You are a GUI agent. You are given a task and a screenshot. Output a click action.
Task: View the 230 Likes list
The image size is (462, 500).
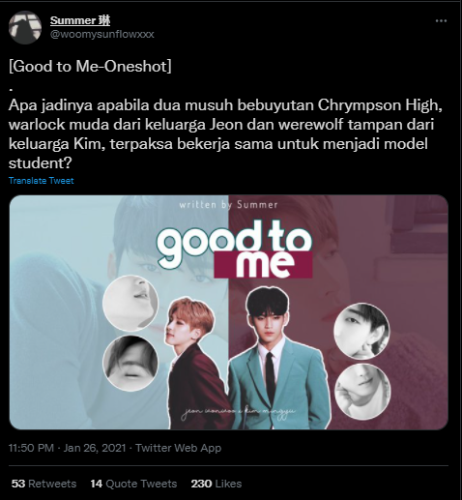[216, 484]
